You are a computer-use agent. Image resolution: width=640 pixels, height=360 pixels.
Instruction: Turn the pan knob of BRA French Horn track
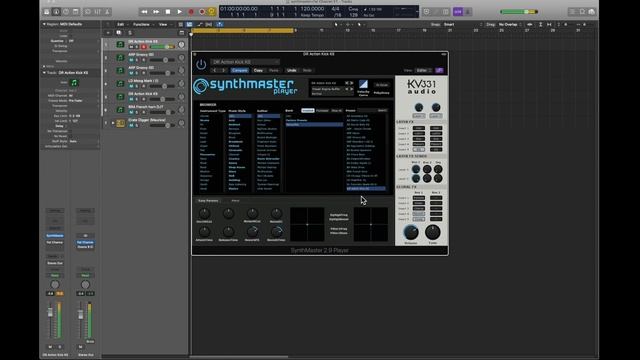[x=182, y=110]
